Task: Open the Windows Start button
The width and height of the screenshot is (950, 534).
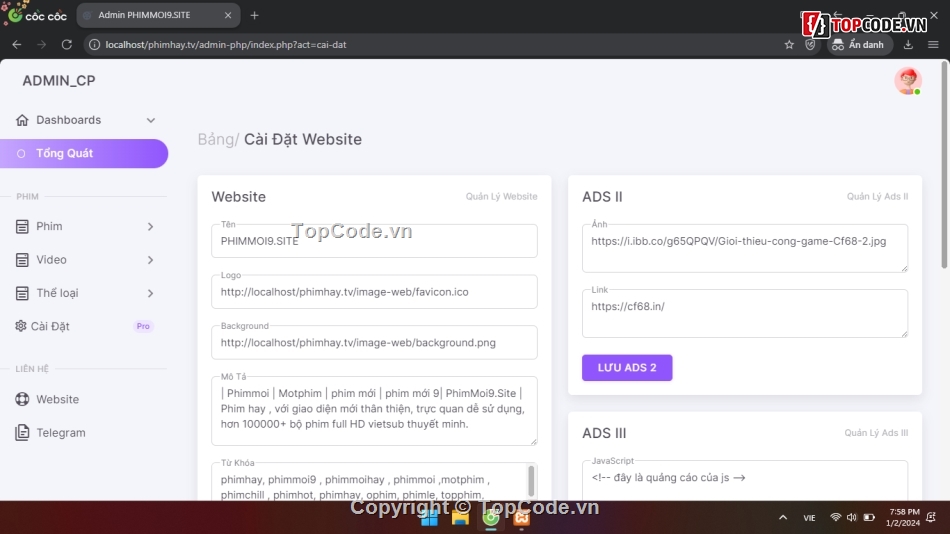Action: point(429,518)
